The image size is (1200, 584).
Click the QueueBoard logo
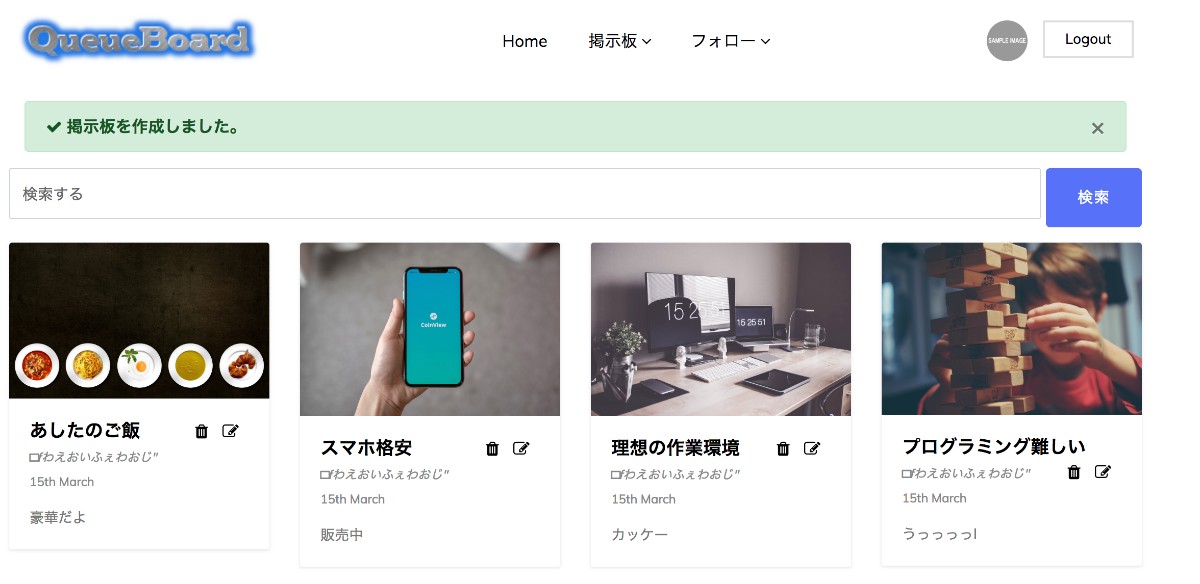click(139, 39)
